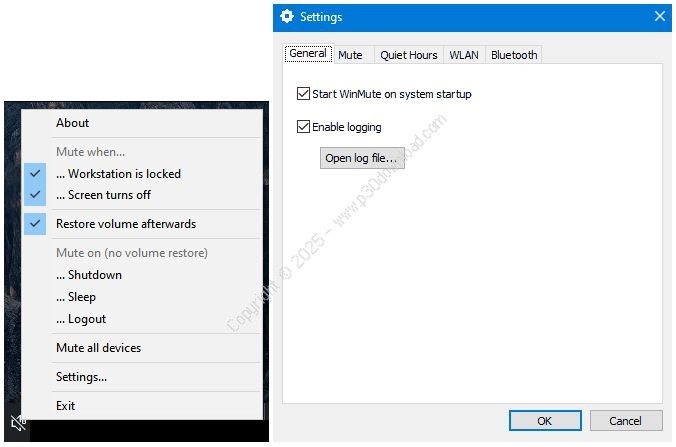Go to the Bluetooth tab

coord(514,55)
